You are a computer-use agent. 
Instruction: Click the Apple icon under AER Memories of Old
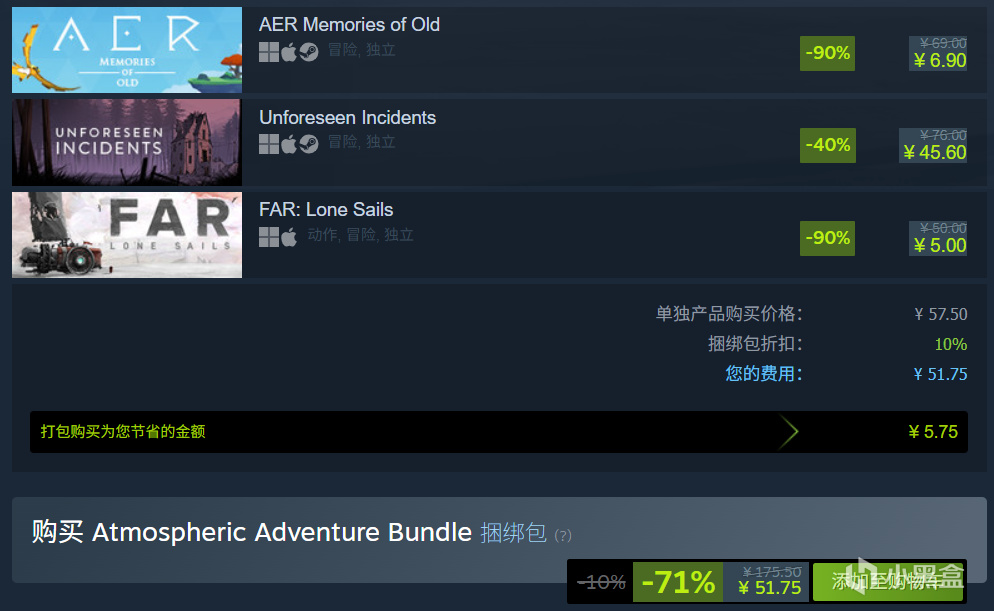click(x=288, y=52)
